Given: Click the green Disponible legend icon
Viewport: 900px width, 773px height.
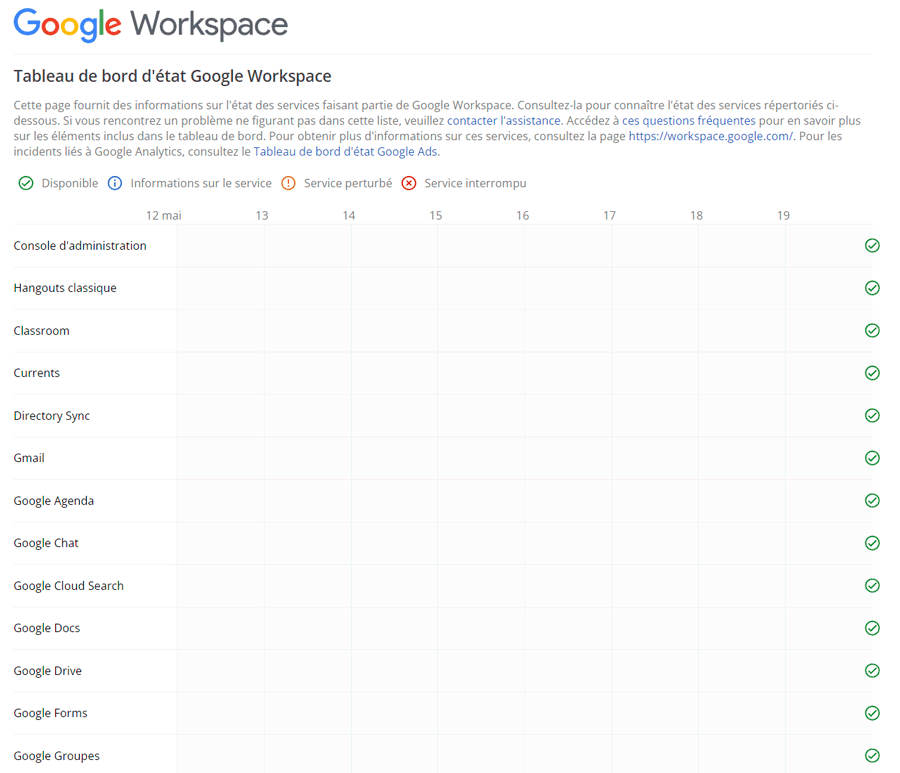Looking at the screenshot, I should pyautogui.click(x=26, y=183).
